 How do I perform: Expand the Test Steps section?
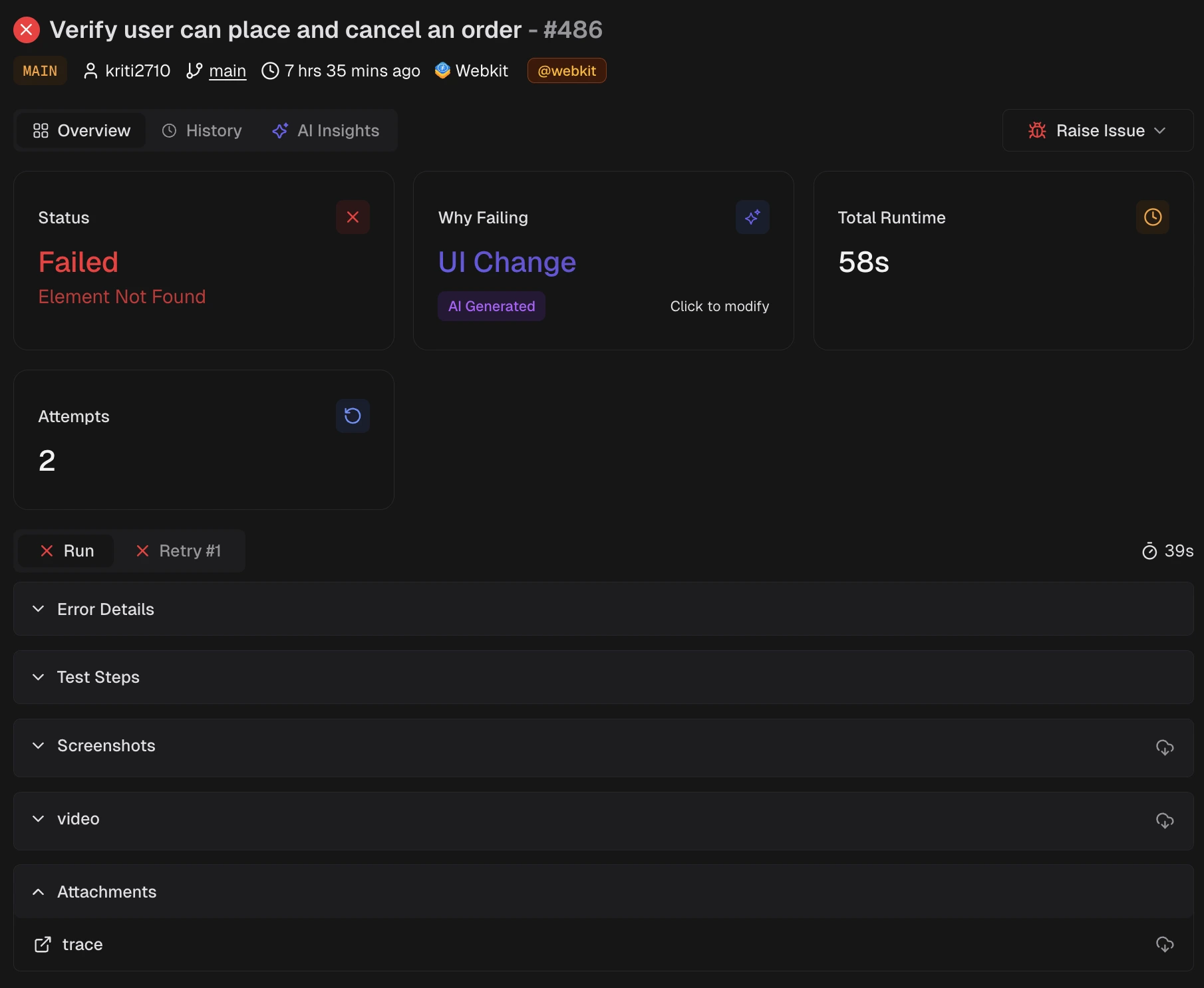(x=98, y=677)
